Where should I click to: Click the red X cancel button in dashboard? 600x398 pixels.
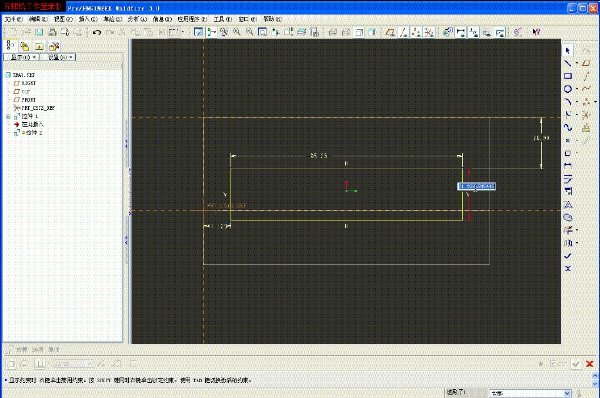pos(589,364)
